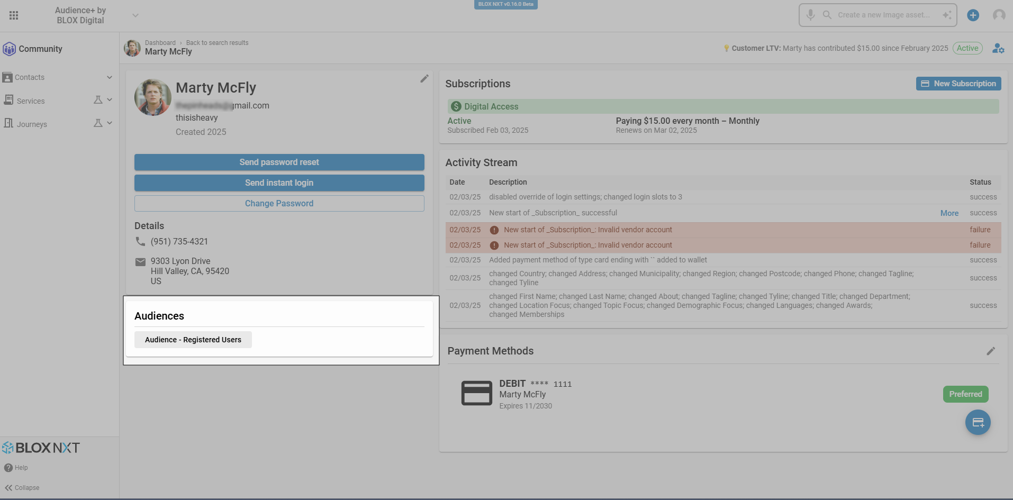Click the magnifier icon in search bar
1013x500 pixels.
coord(826,15)
